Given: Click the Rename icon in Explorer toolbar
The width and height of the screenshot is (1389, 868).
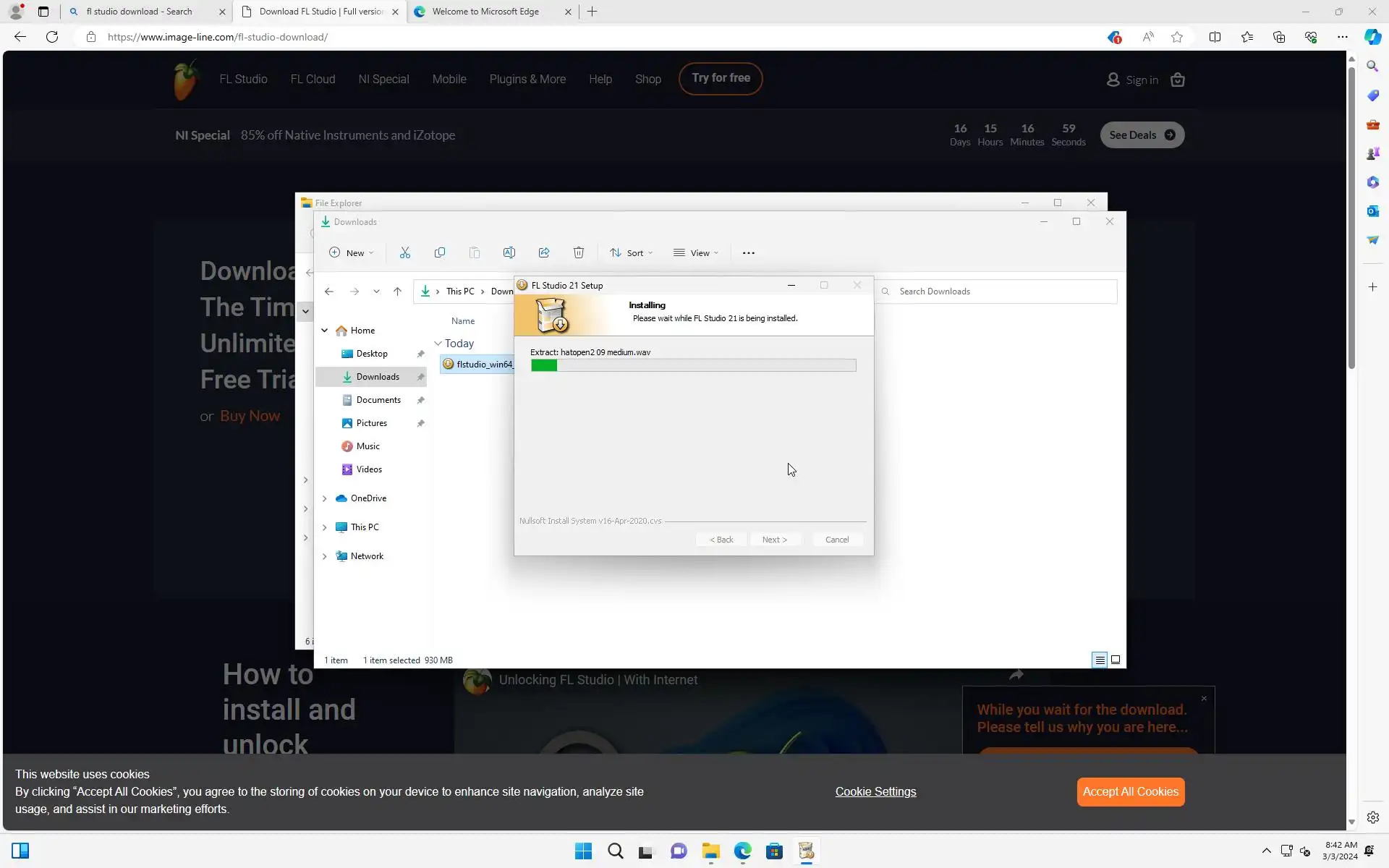Looking at the screenshot, I should tap(509, 252).
